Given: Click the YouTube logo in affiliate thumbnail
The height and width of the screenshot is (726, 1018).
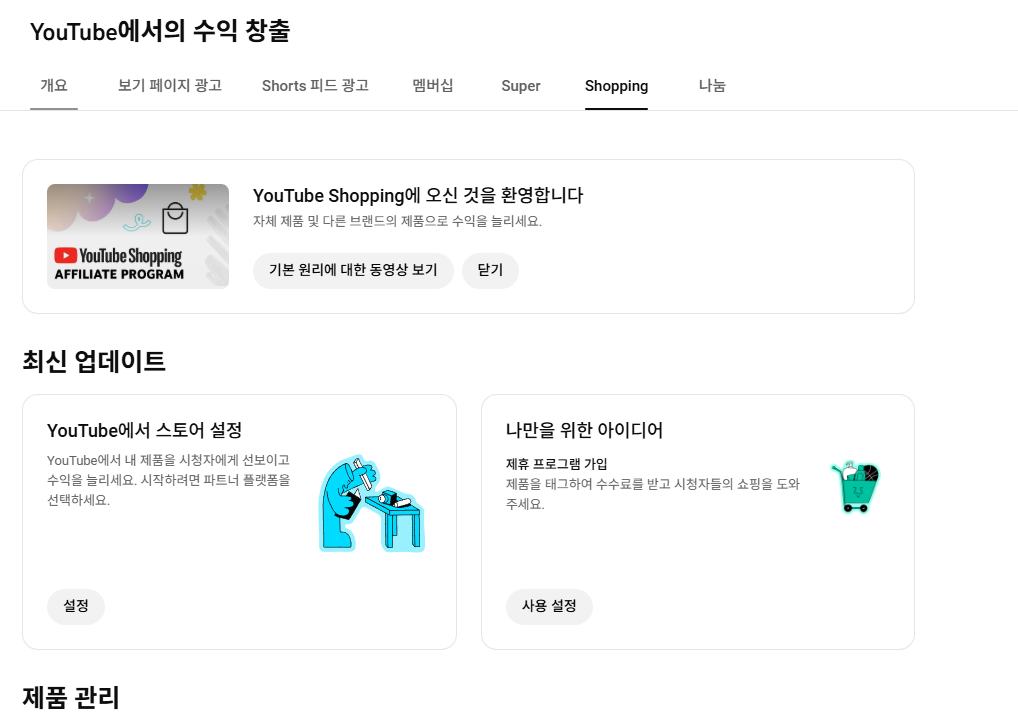Looking at the screenshot, I should 66,256.
